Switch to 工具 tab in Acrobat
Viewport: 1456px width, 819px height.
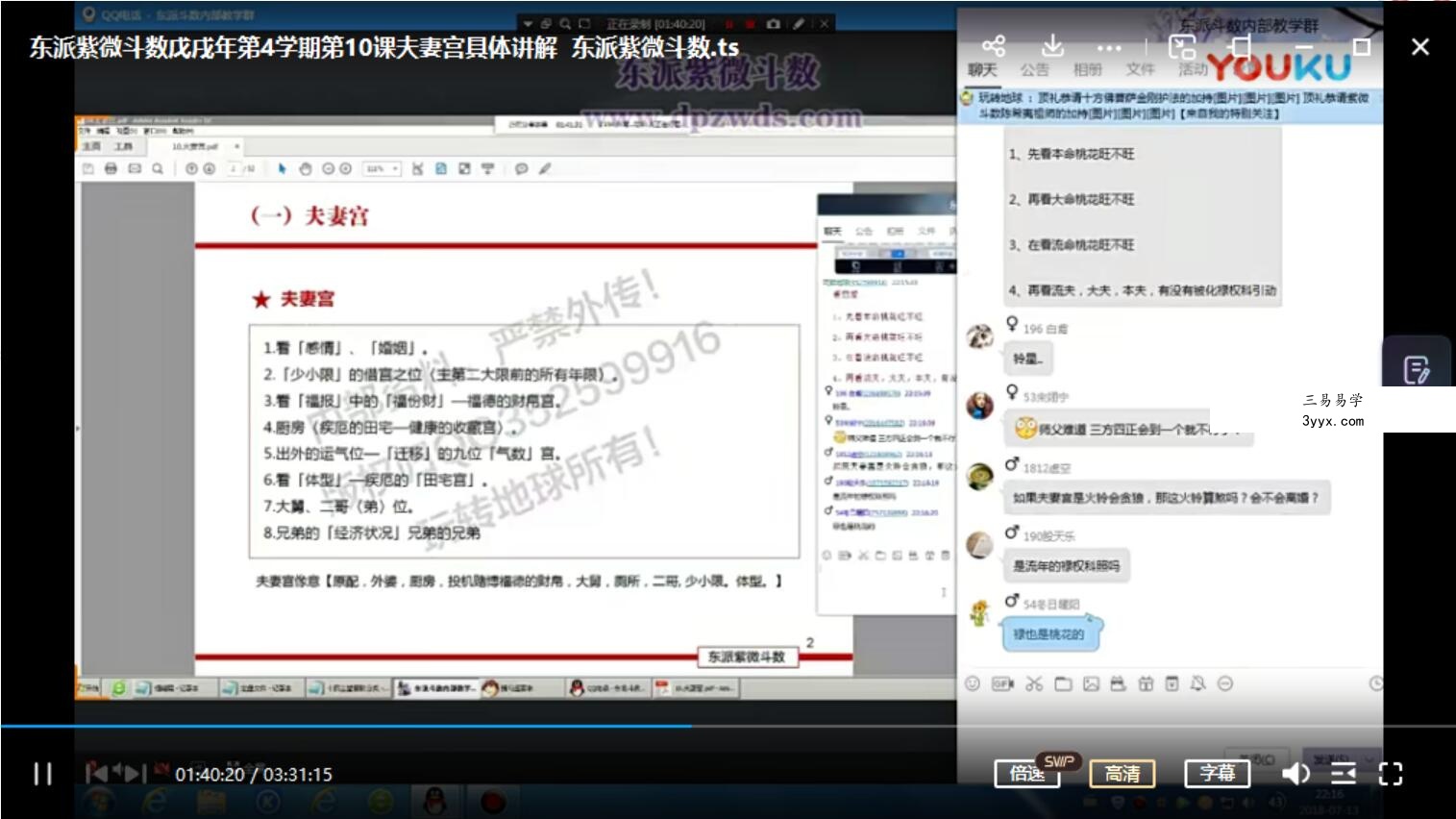click(x=123, y=146)
